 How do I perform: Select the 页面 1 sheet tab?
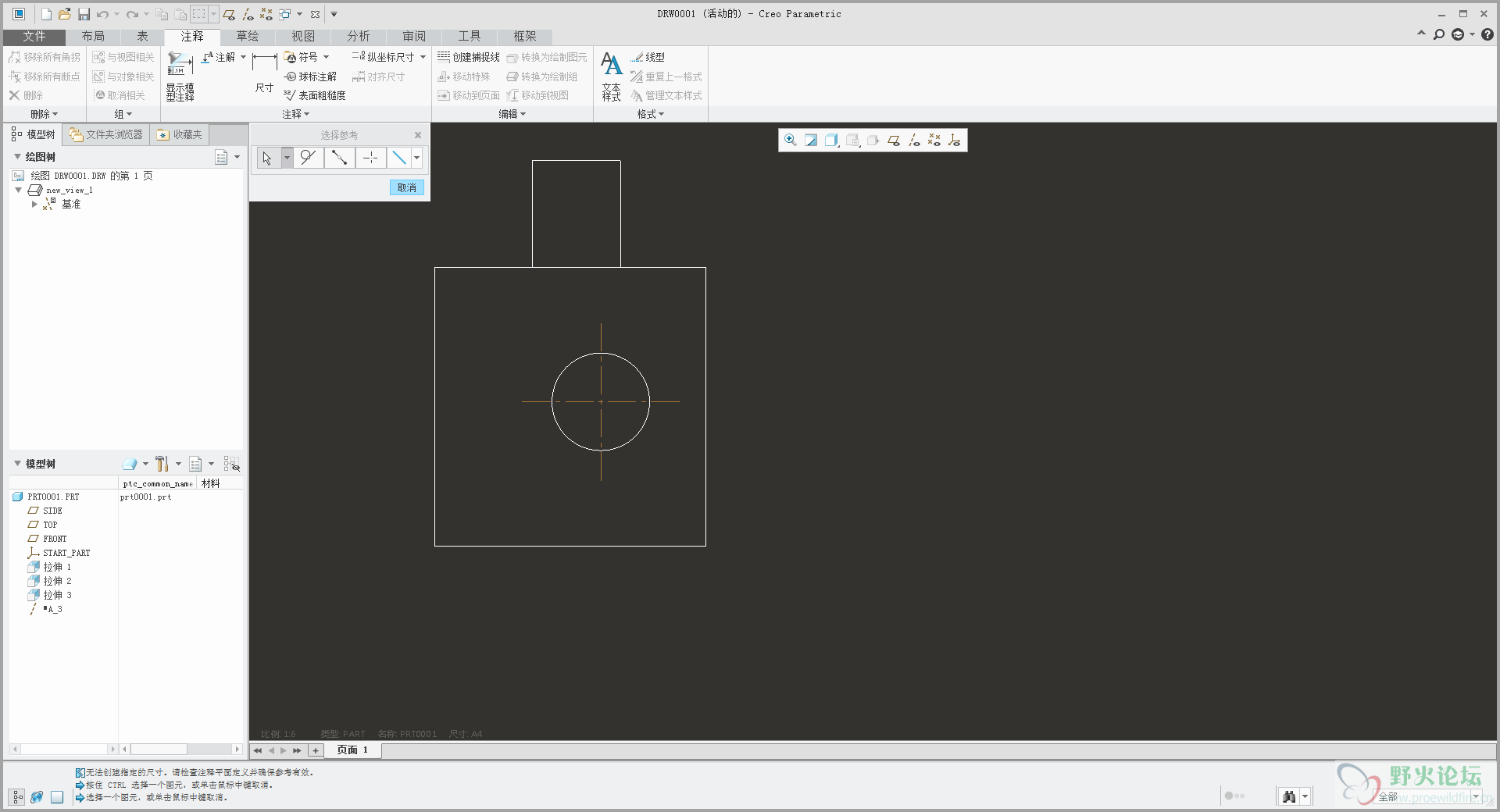coord(352,750)
